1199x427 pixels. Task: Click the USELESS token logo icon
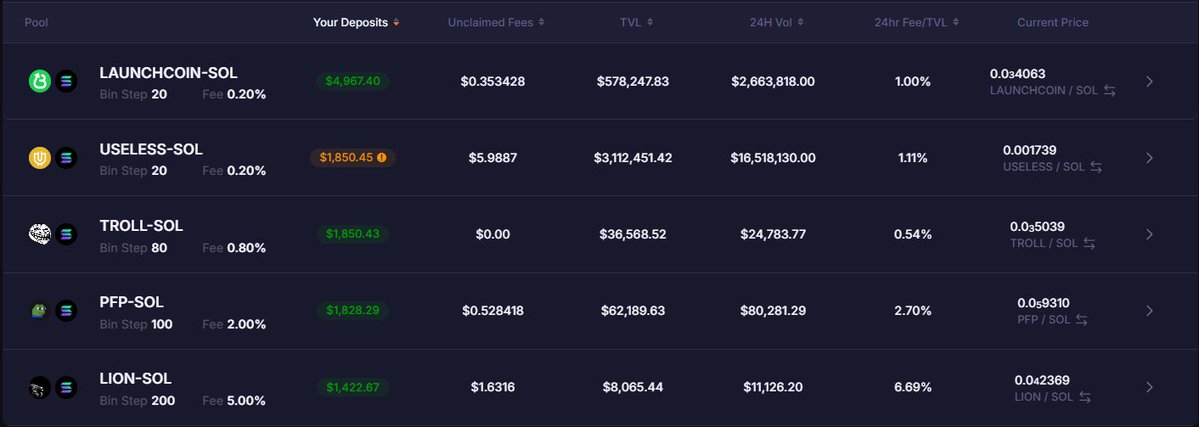coord(39,158)
